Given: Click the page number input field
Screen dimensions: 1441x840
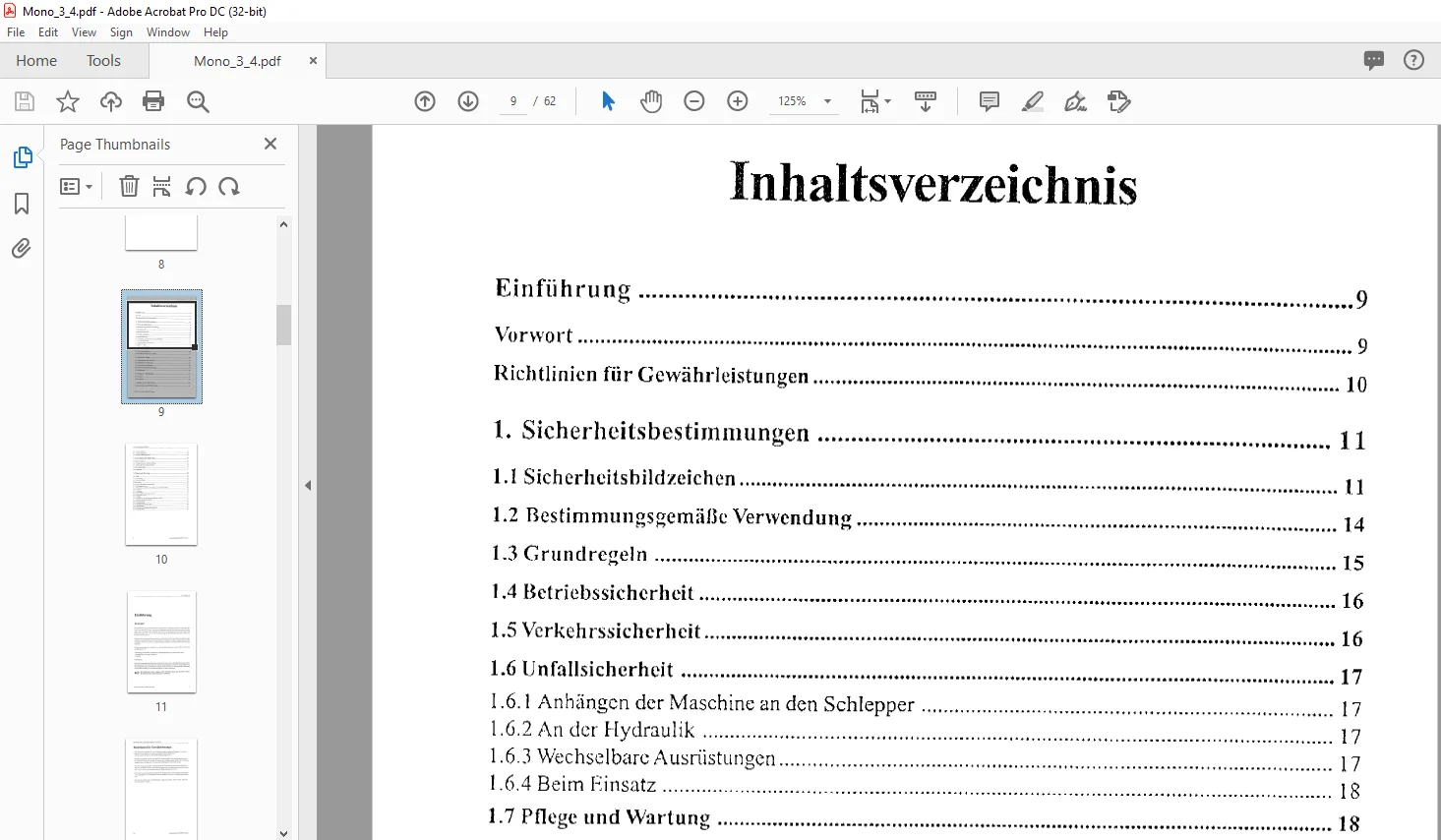Looking at the screenshot, I should point(513,101).
